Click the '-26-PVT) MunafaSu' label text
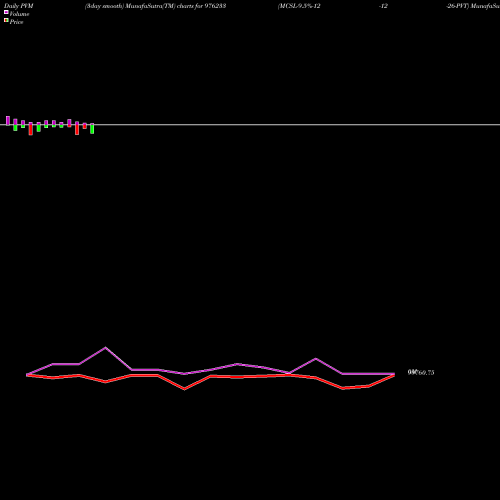Screen dimensions: 500x500 point(473,6)
